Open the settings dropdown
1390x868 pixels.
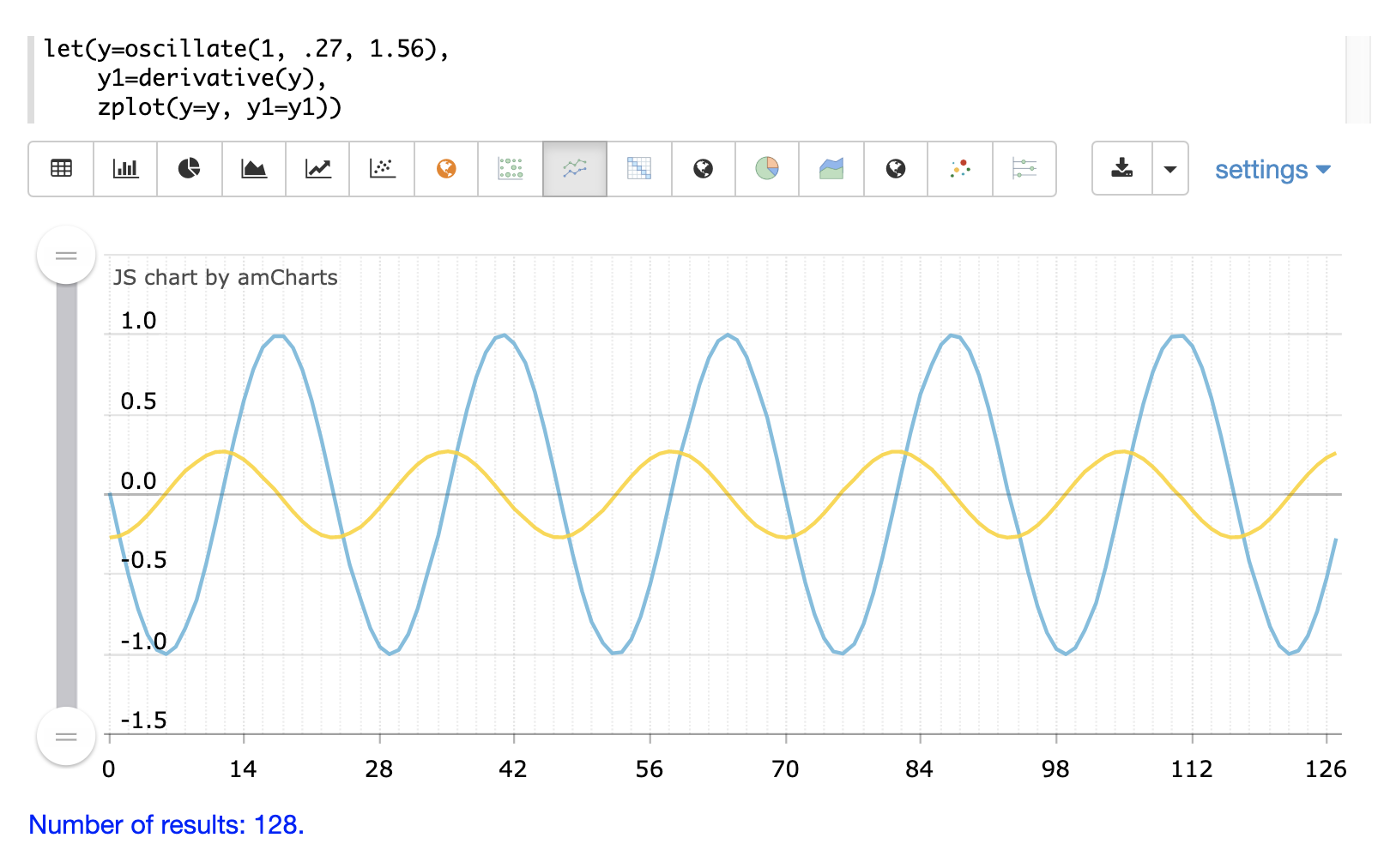(x=1272, y=170)
